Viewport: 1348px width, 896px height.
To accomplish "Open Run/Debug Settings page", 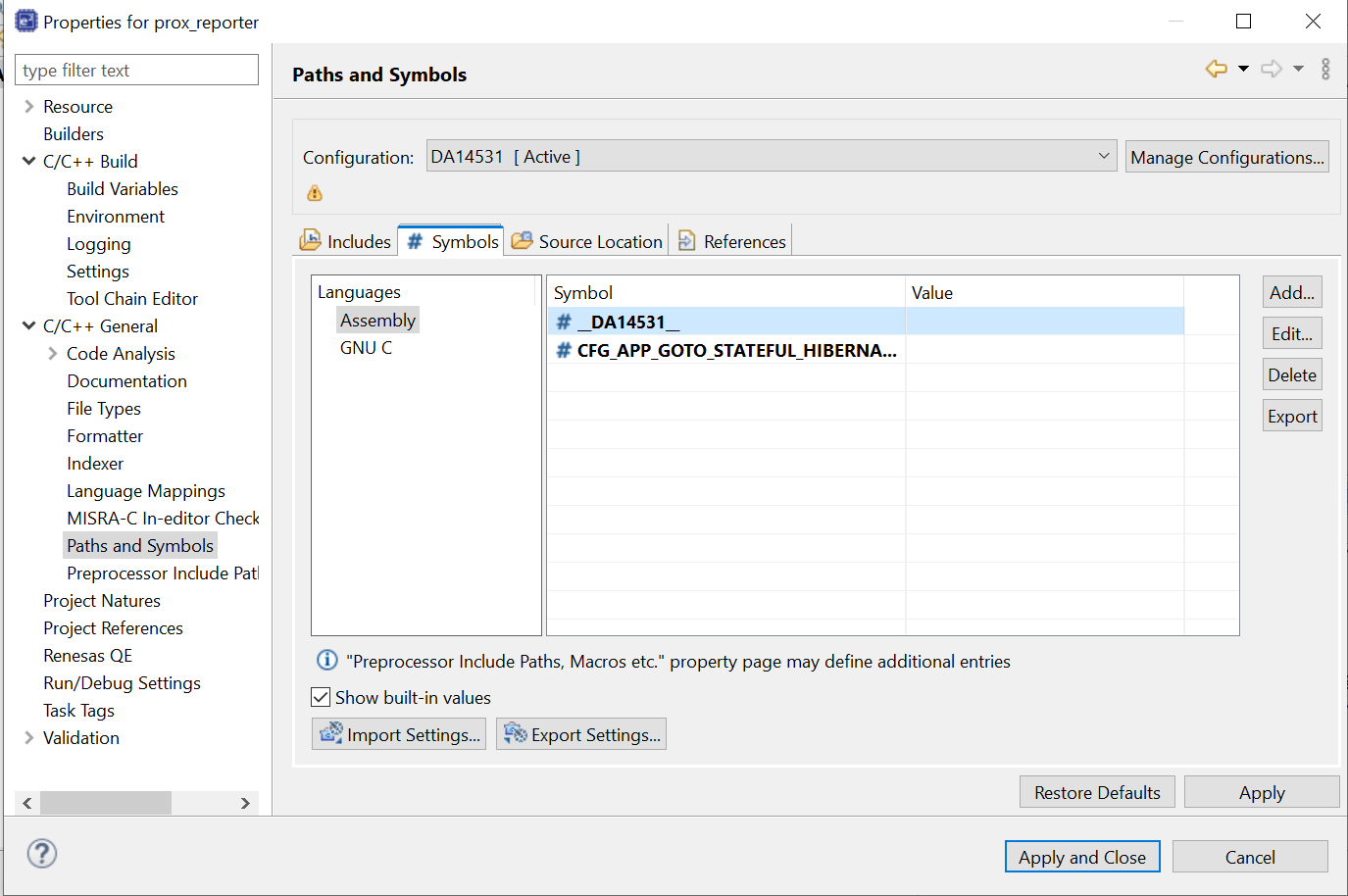I will coord(122,682).
